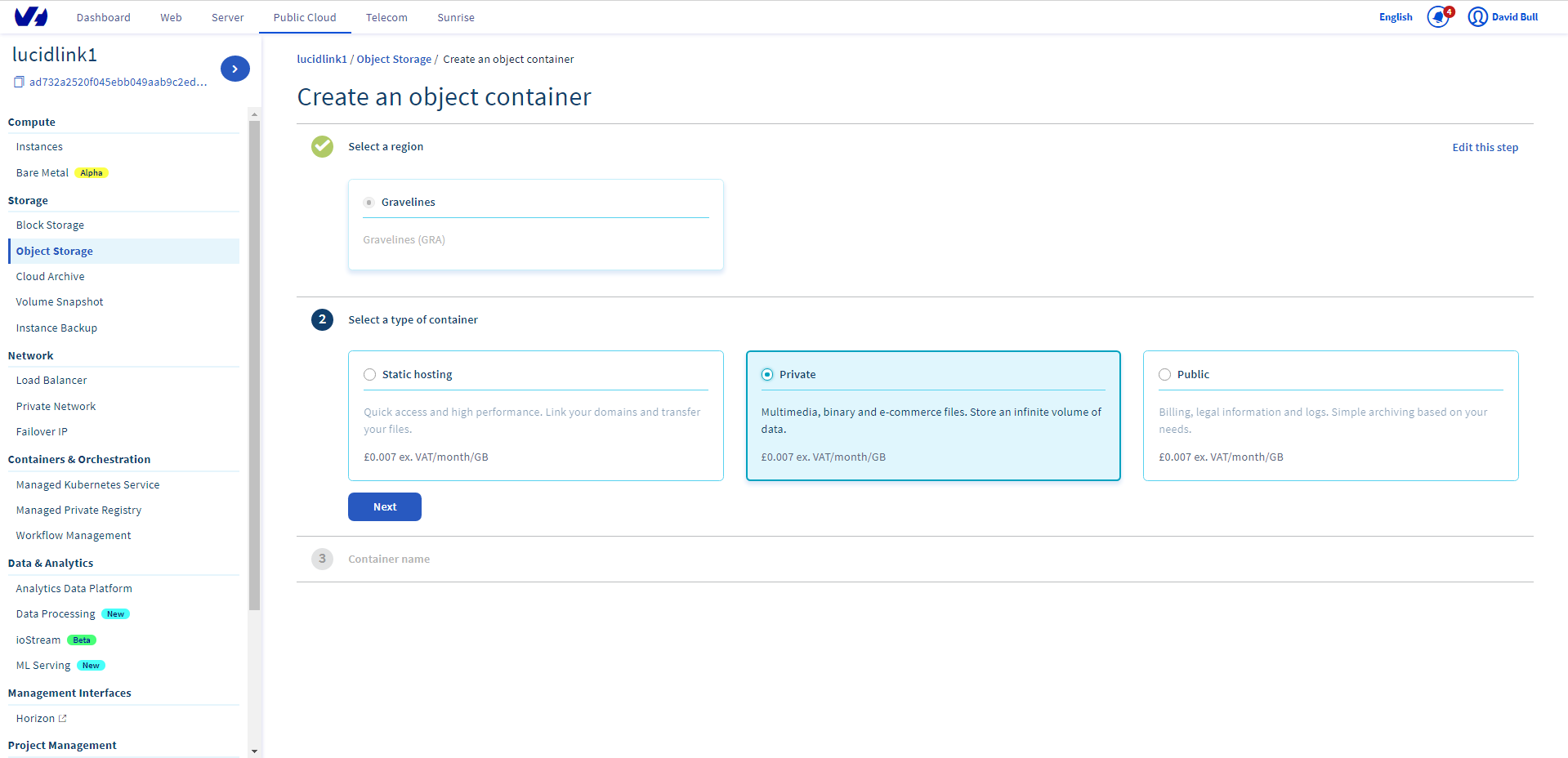The image size is (1568, 758).
Task: Click the Edit this step link
Action: coord(1485,148)
